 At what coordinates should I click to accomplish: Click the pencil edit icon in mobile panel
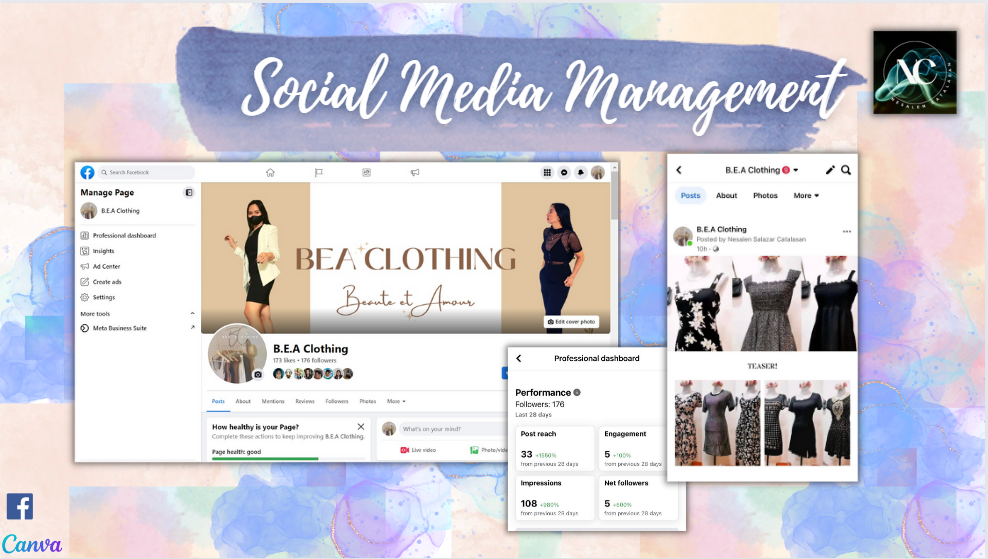(x=830, y=170)
